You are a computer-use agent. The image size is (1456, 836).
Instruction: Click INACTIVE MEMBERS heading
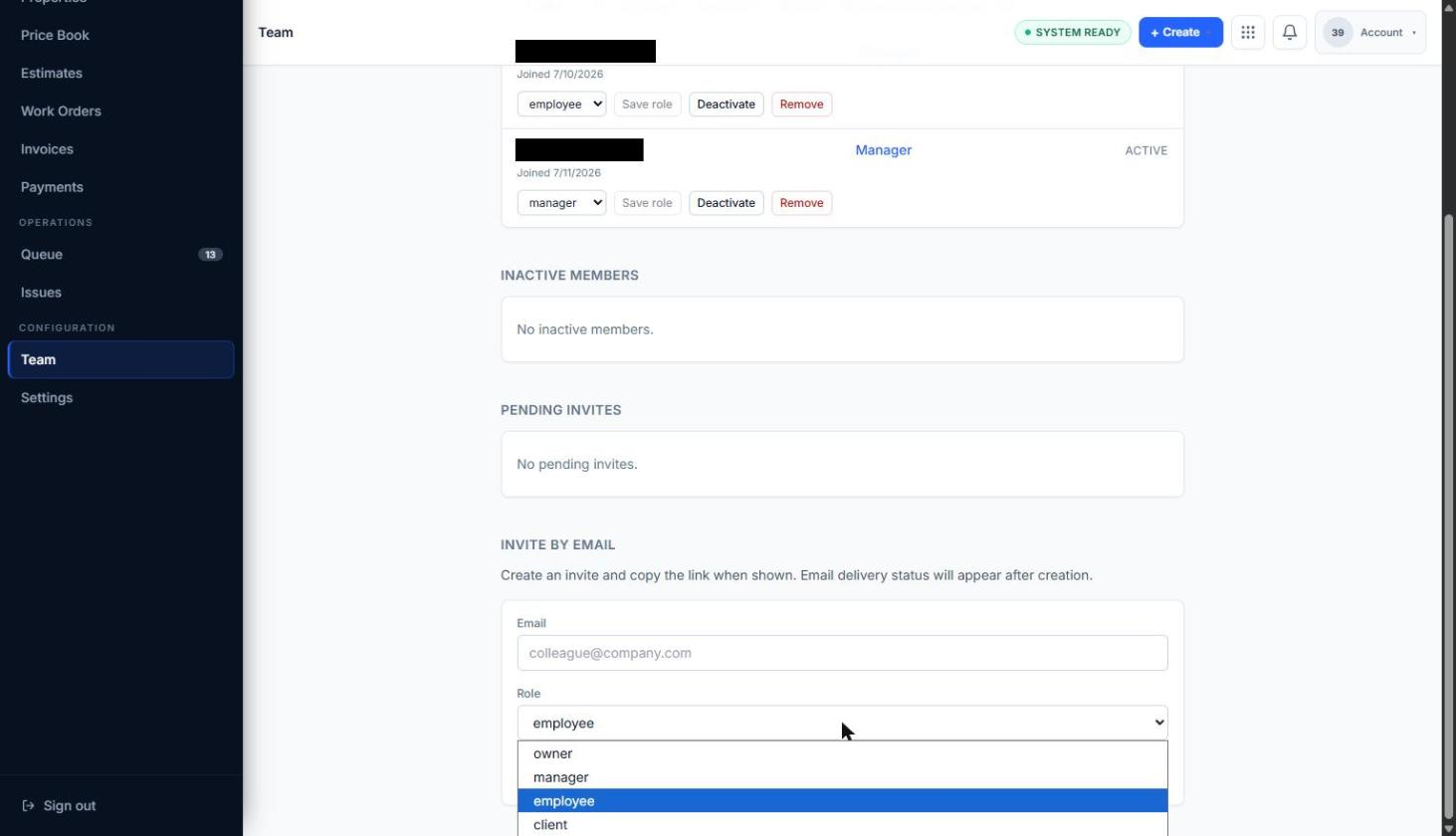tap(570, 276)
